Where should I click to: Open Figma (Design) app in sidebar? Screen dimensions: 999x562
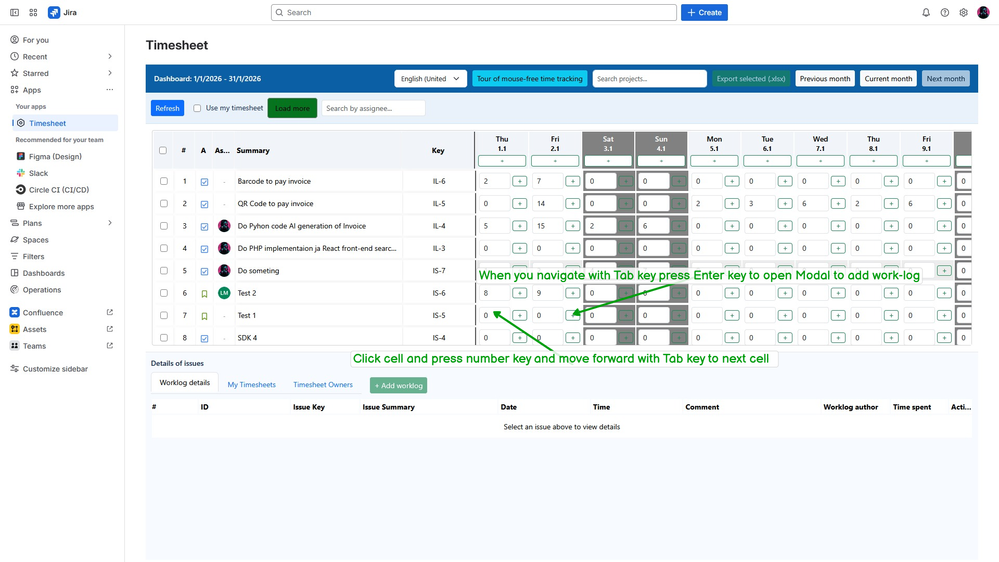(x=55, y=157)
